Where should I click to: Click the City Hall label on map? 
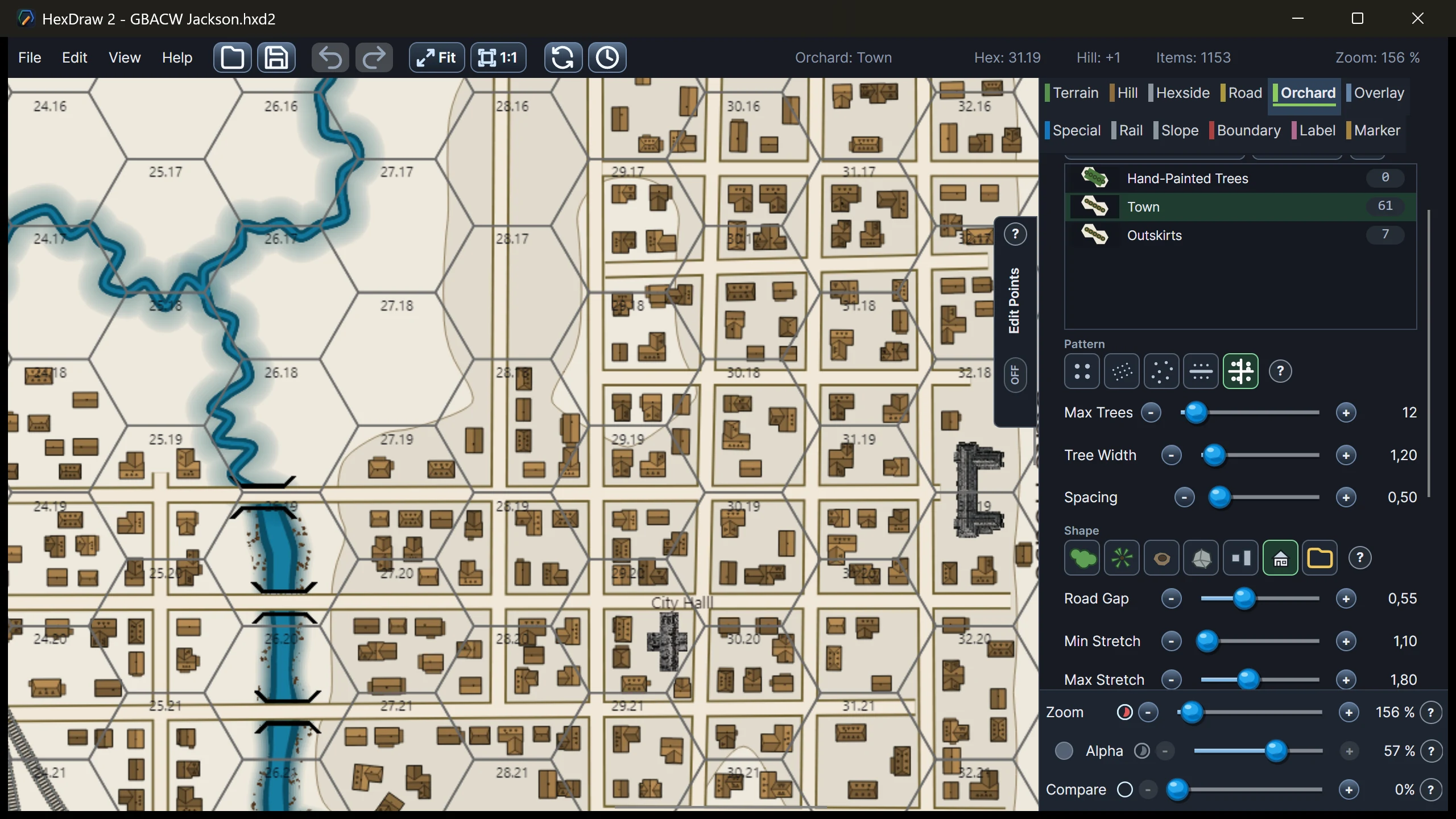click(681, 603)
